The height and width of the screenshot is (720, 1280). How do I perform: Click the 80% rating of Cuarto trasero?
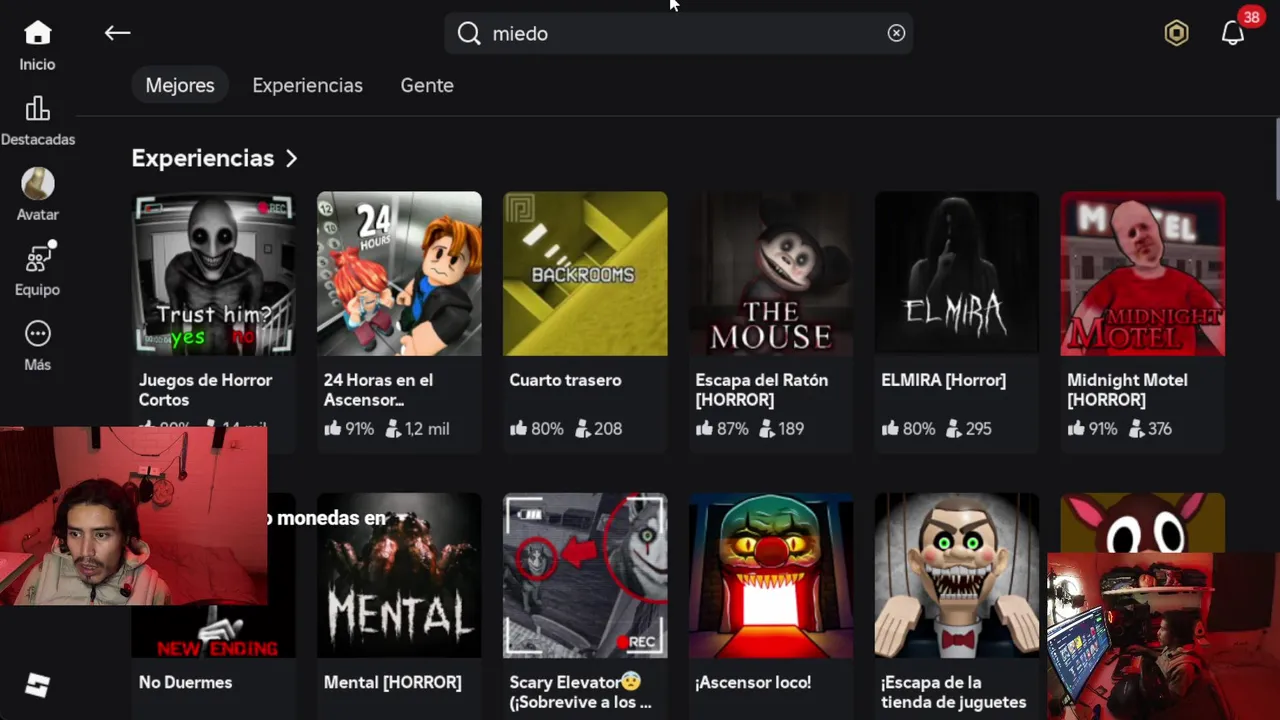536,428
